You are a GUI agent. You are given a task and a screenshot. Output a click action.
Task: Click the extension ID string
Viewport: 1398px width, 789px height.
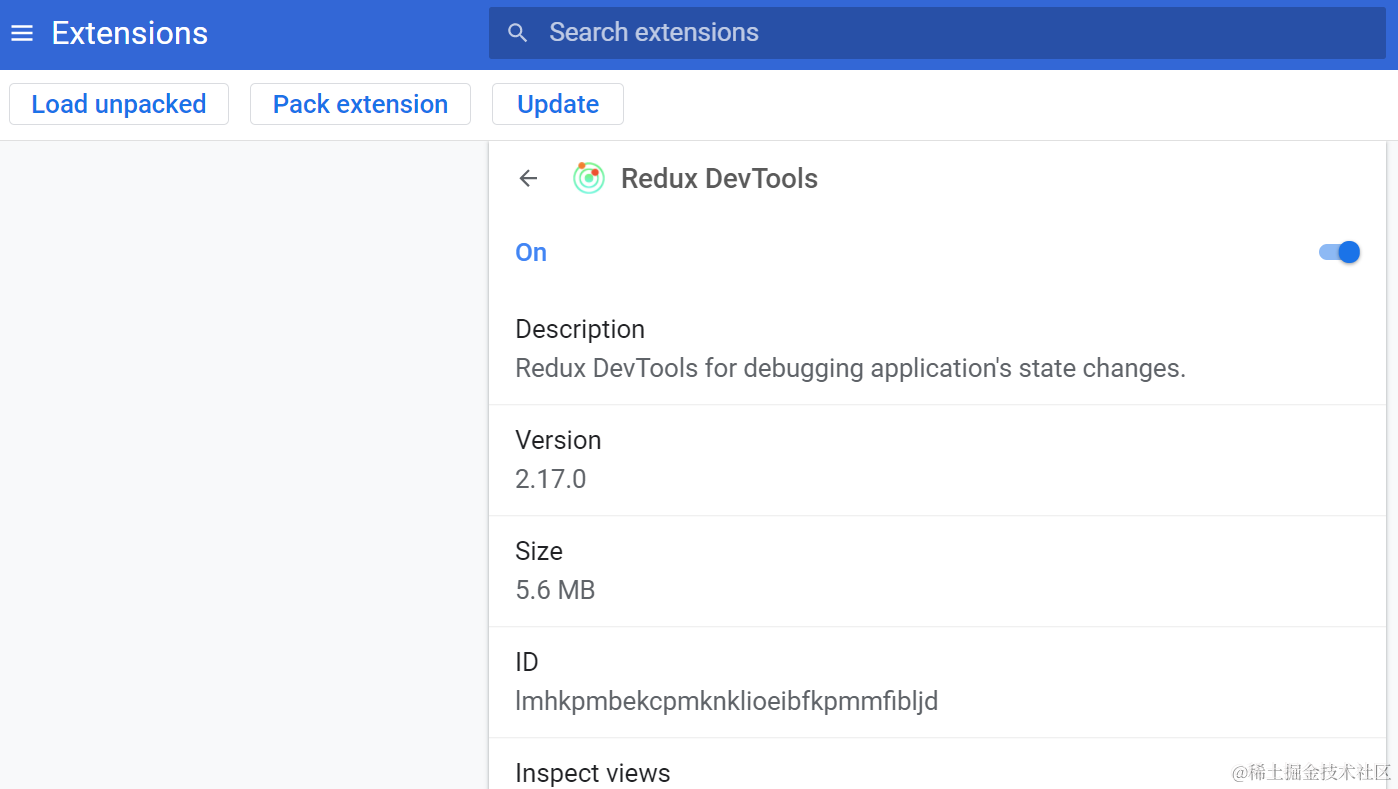(x=726, y=701)
